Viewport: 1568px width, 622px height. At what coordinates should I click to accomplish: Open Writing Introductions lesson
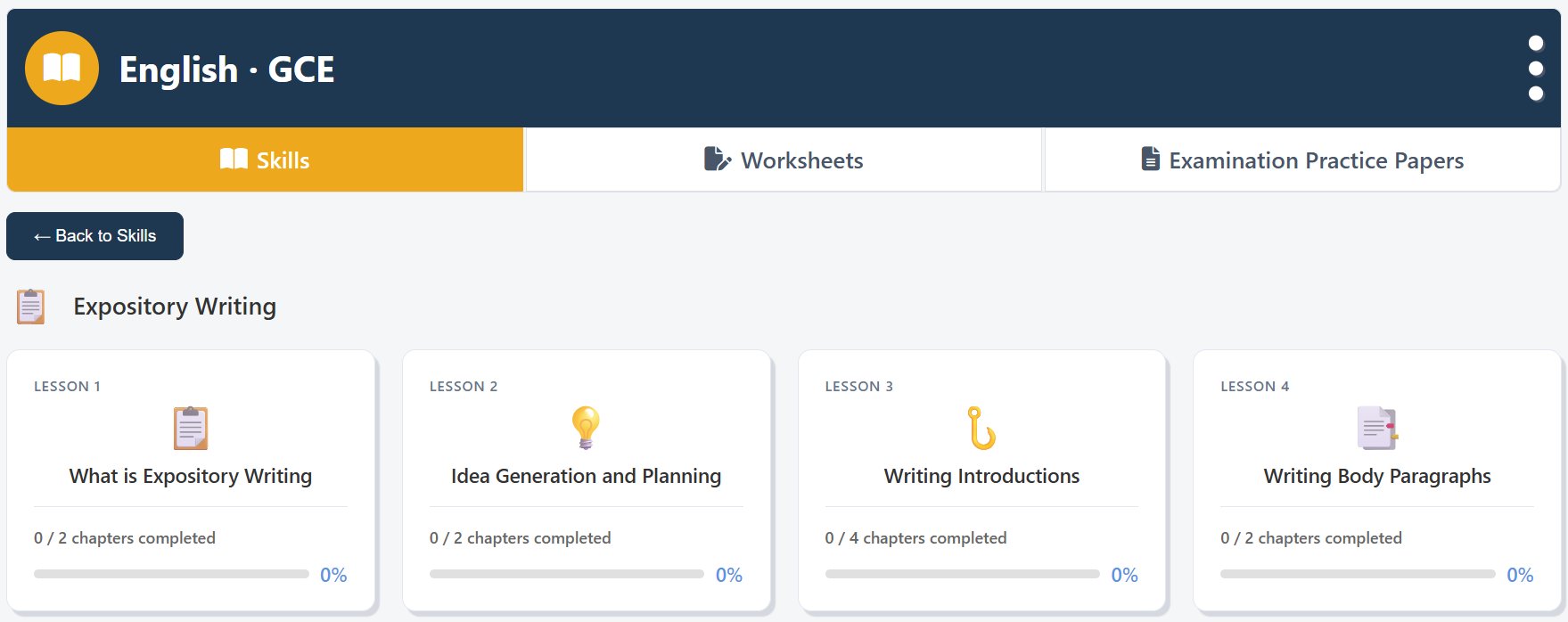tap(981, 476)
